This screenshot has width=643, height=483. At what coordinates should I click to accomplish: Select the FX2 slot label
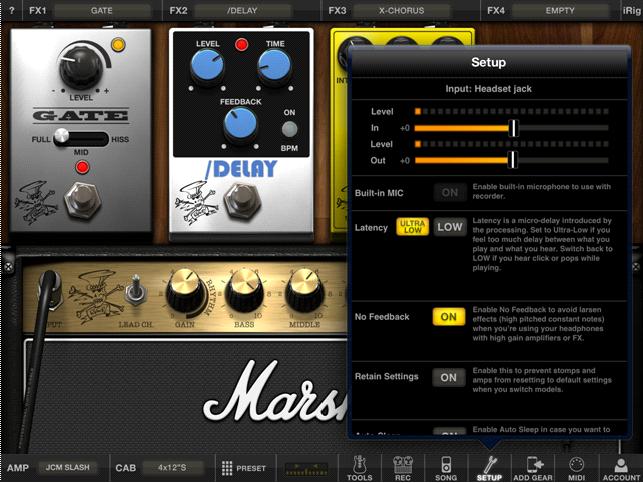178,10
